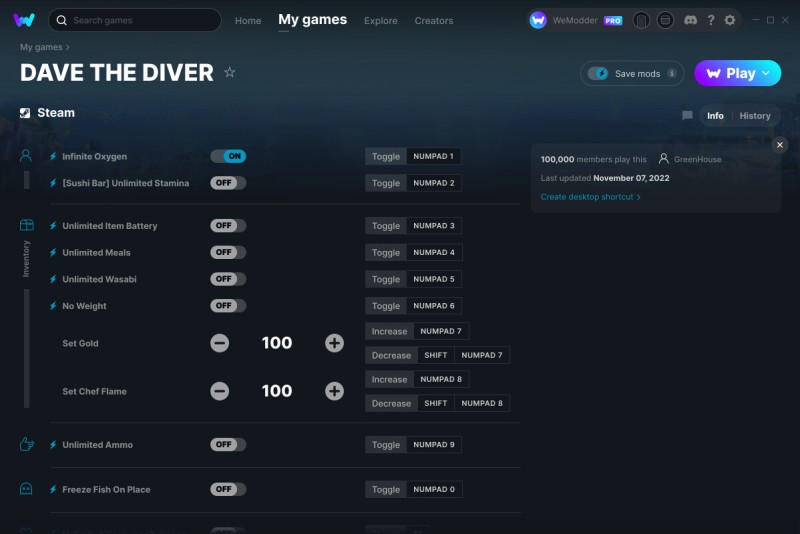Open settings gear icon

pyautogui.click(x=730, y=20)
